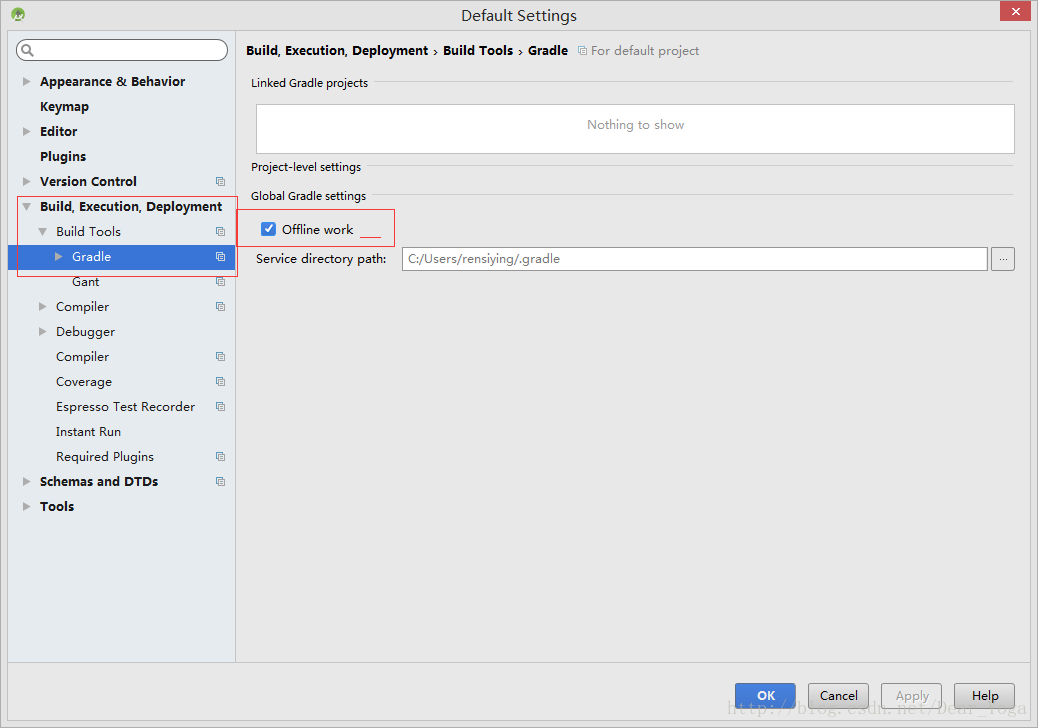Open Required Plugins settings page
This screenshot has height=728, width=1038.
pos(105,457)
